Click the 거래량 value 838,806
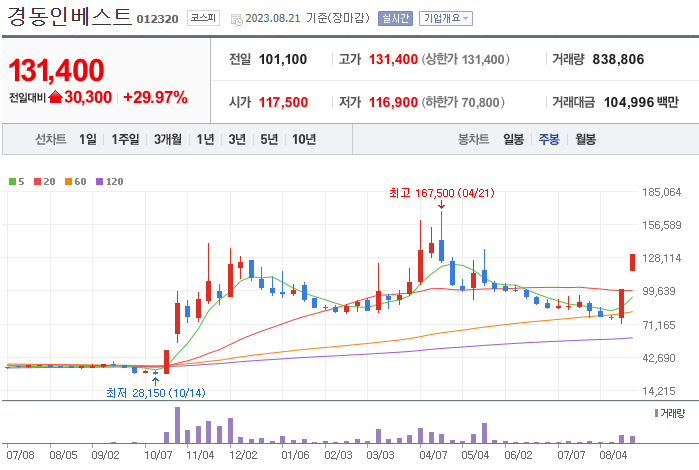The height and width of the screenshot is (470, 699). coord(618,59)
